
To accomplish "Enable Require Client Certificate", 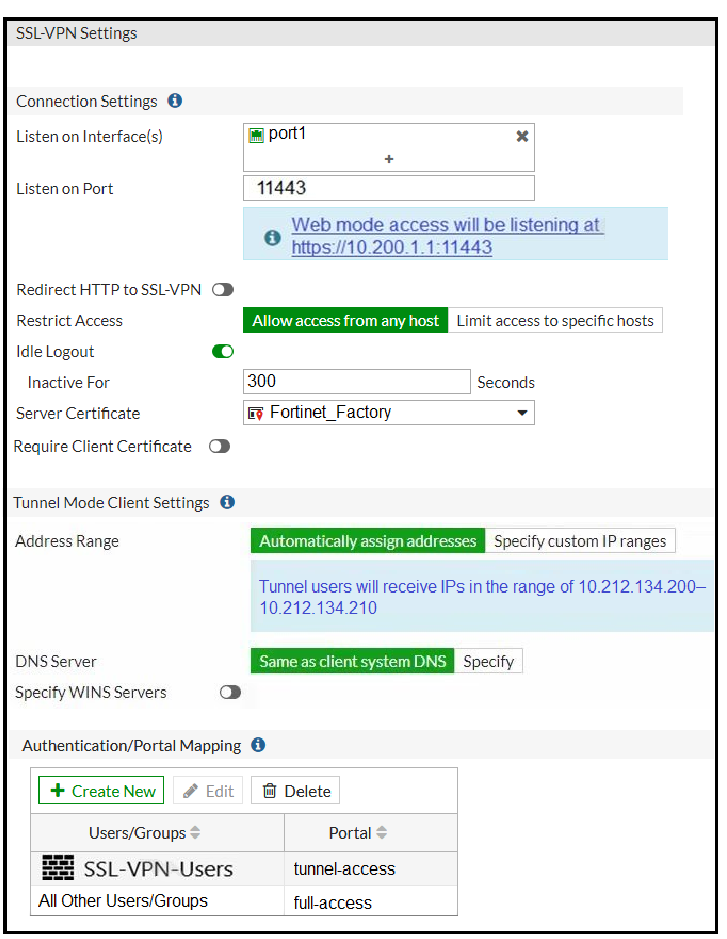I will tap(219, 447).
